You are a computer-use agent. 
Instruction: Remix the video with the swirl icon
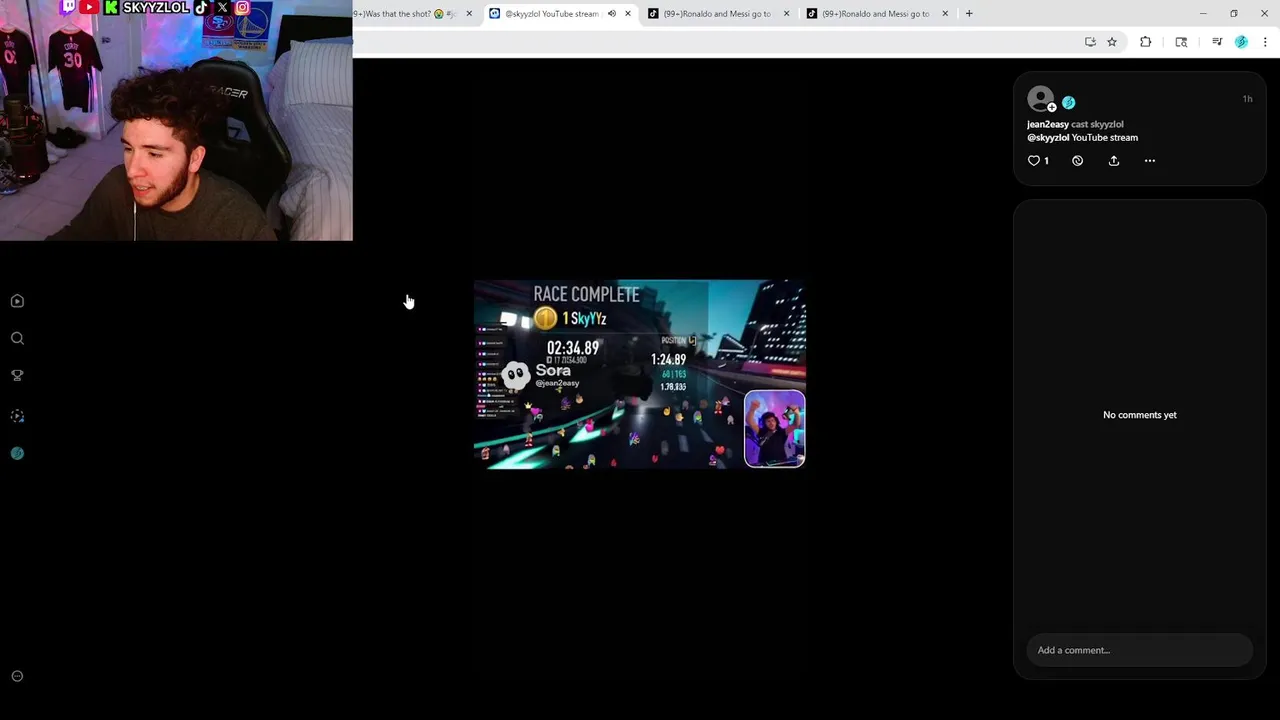tap(1077, 160)
